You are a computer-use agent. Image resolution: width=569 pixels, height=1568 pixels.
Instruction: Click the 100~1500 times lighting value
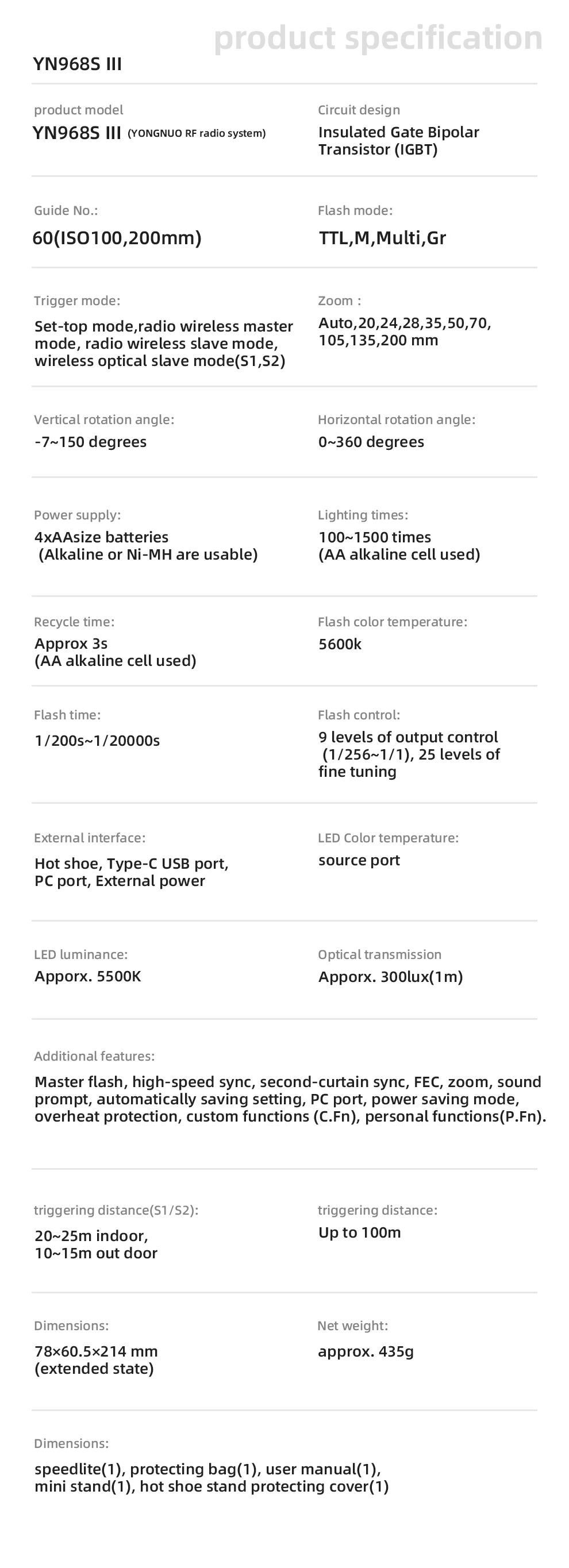click(375, 537)
